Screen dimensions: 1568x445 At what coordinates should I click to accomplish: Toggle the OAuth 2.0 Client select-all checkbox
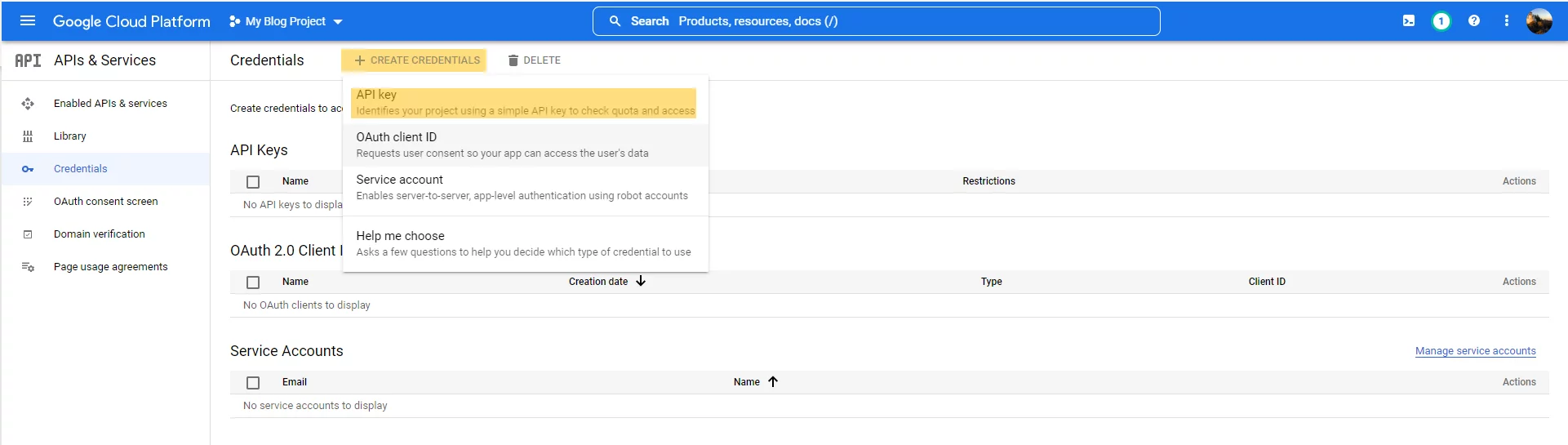pyautogui.click(x=253, y=283)
